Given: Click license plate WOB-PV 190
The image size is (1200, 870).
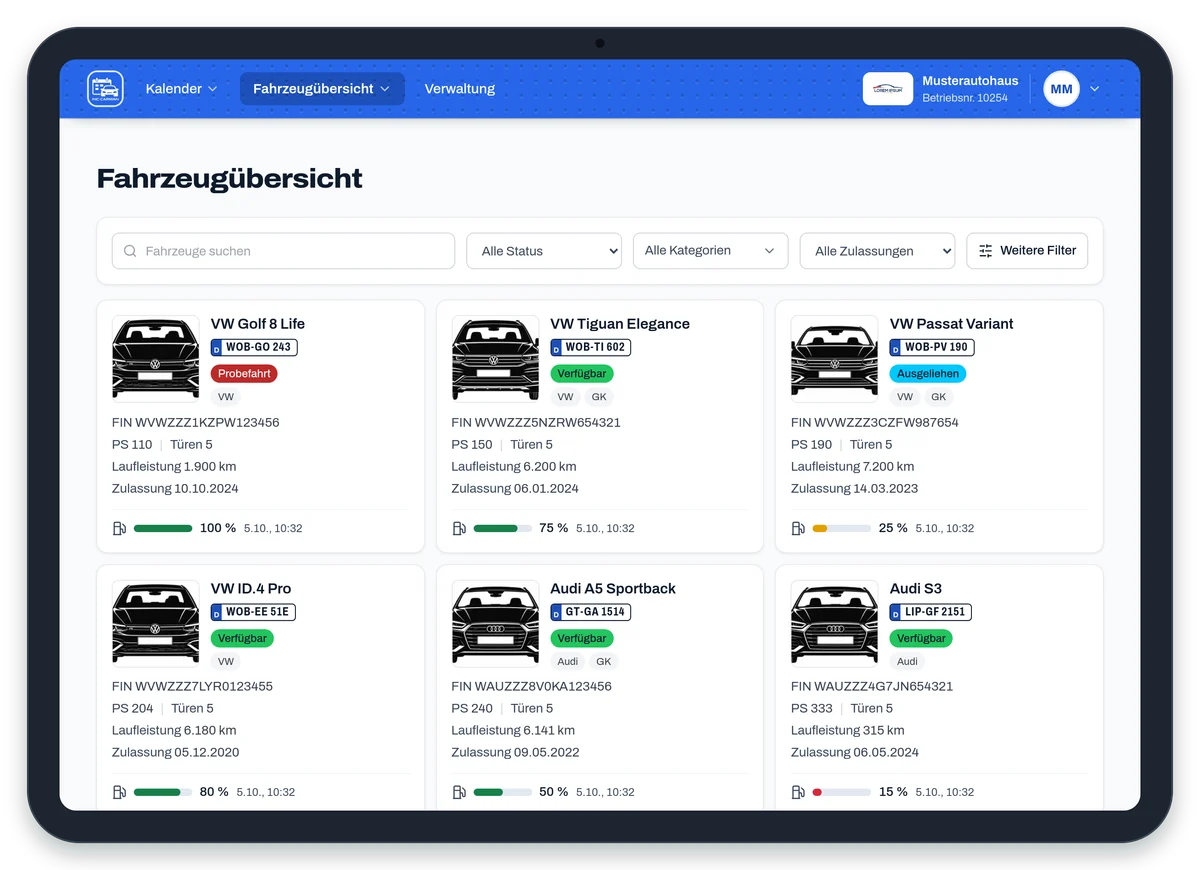Looking at the screenshot, I should [932, 347].
